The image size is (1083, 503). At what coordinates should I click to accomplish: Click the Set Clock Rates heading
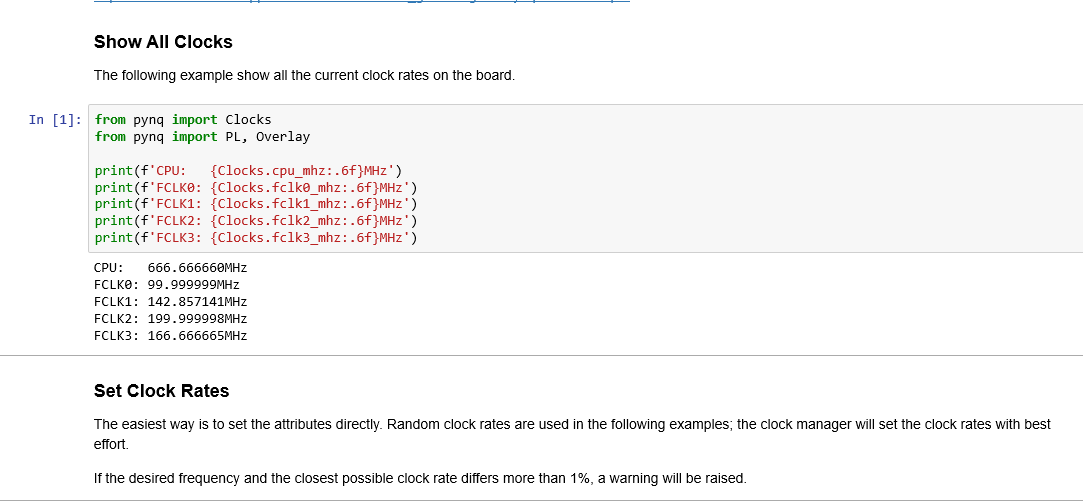162,391
